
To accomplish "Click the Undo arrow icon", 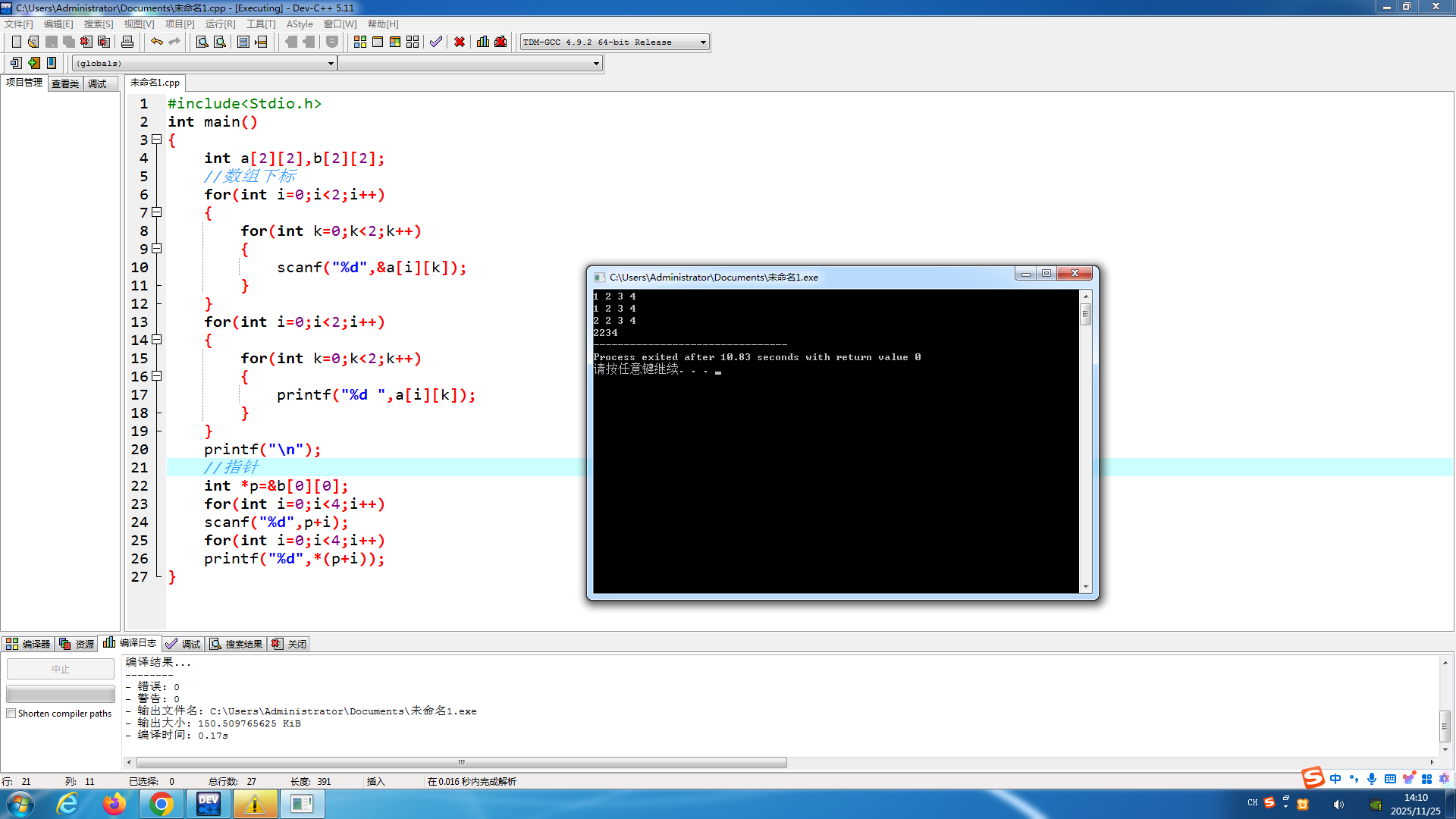I will (x=156, y=42).
